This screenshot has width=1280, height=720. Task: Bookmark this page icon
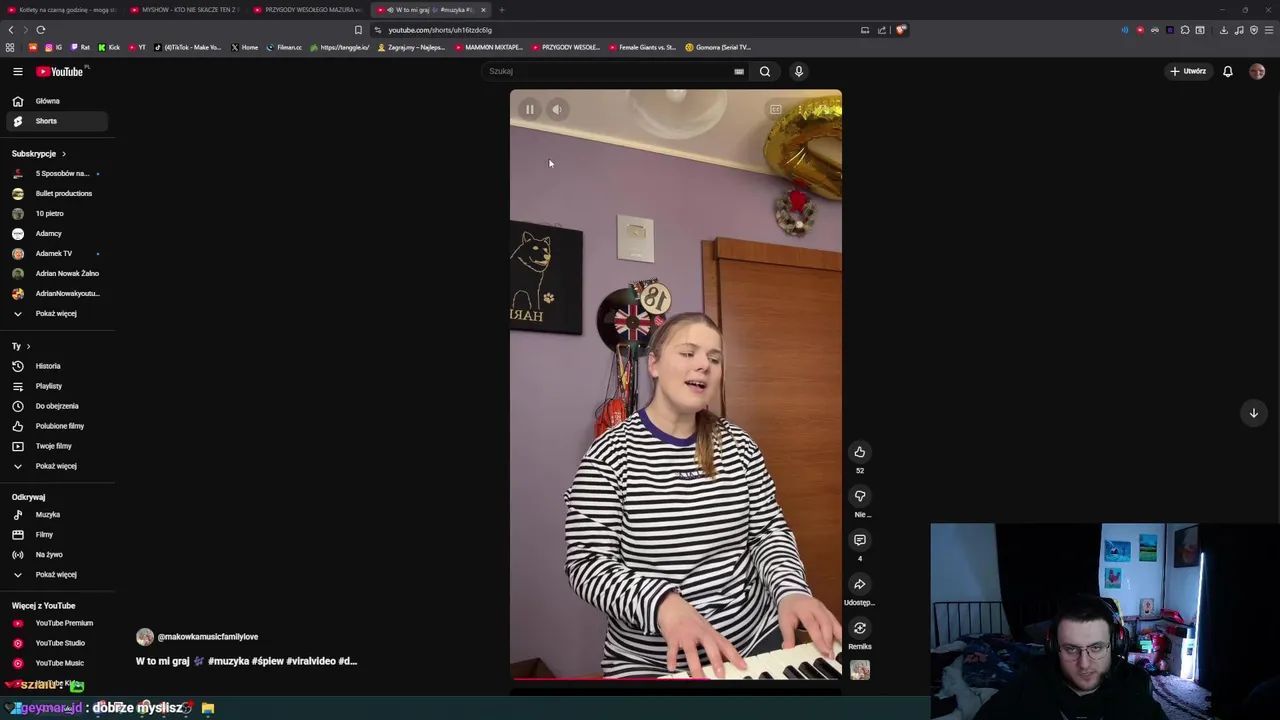[358, 30]
